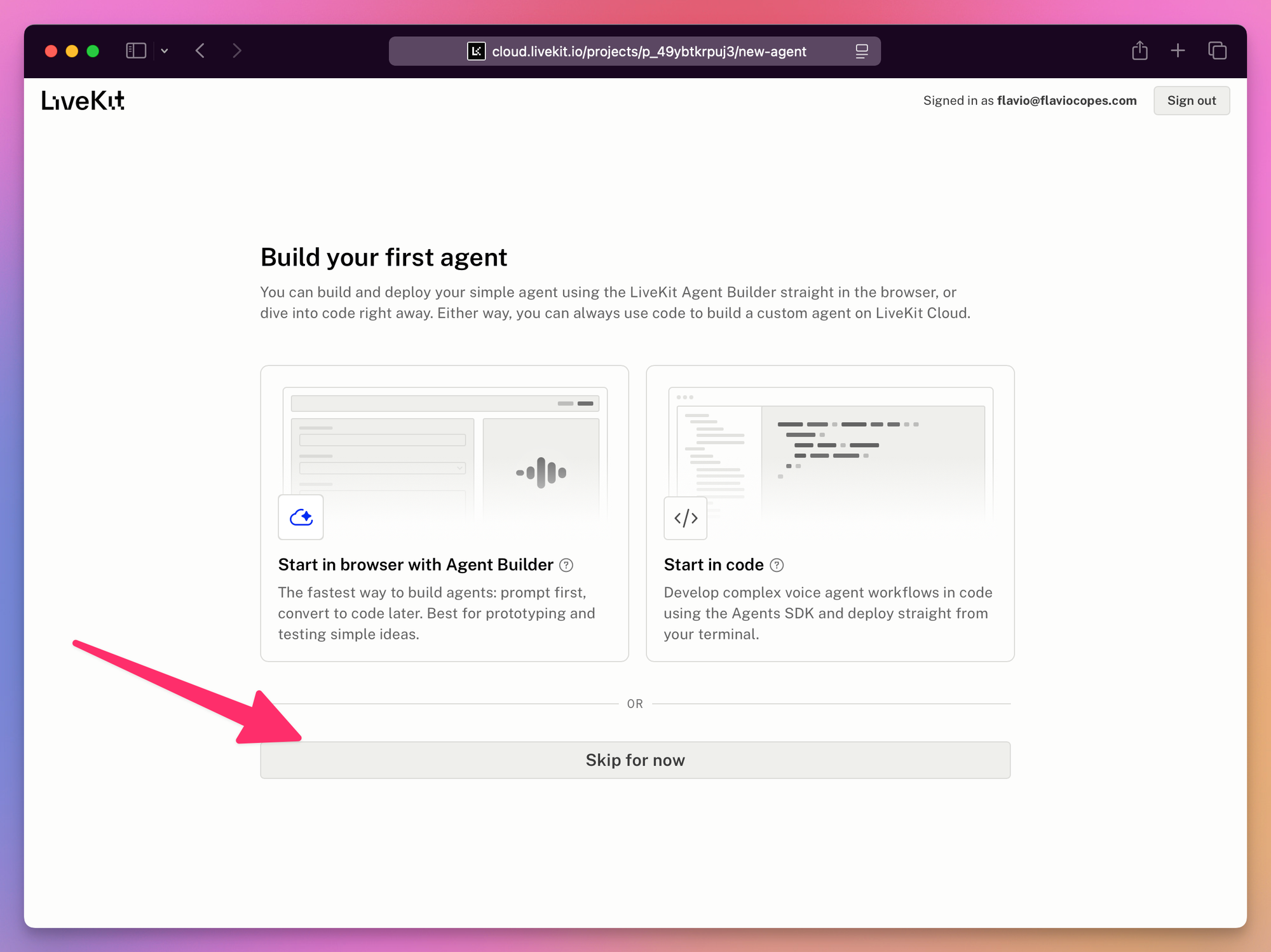The width and height of the screenshot is (1271, 952).
Task: Click the Agent Builder cloud sparkle icon
Action: 301,517
